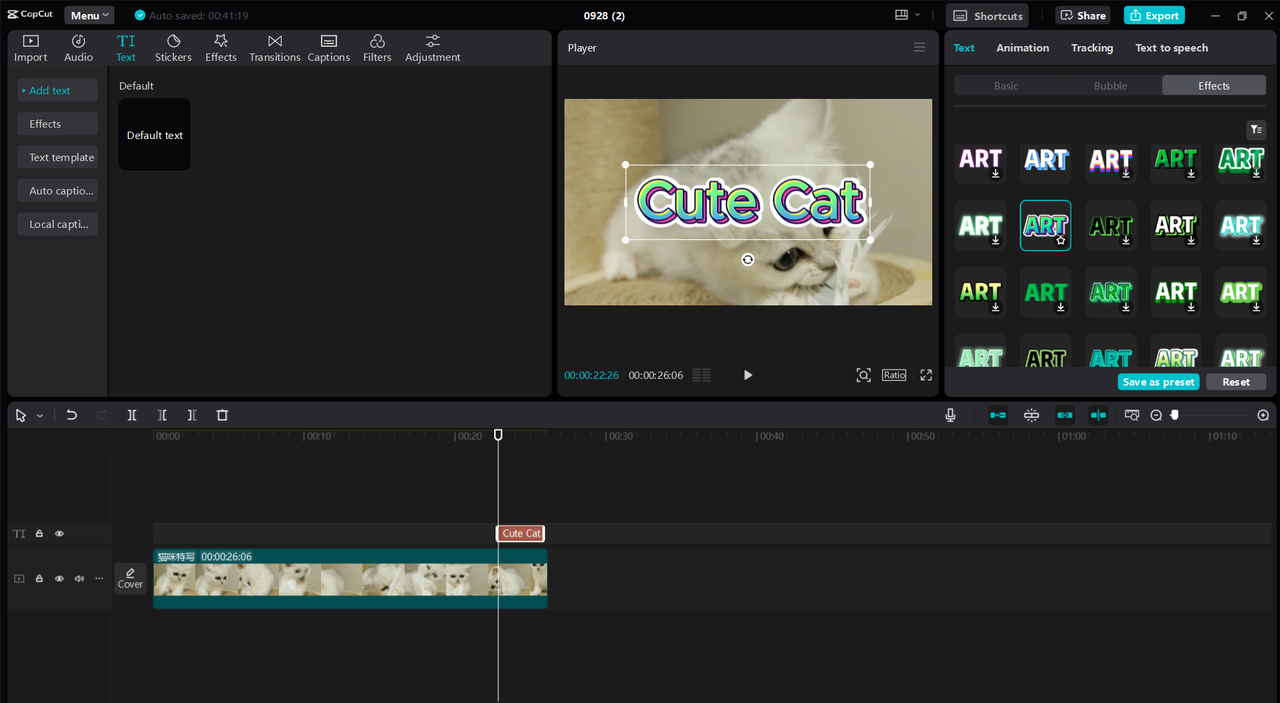Delete right of playhead
1280x703 pixels.
pos(192,415)
